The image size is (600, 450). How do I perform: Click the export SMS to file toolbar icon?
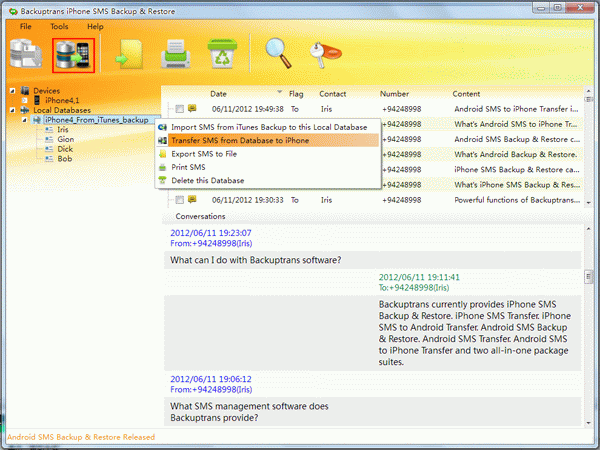[130, 55]
